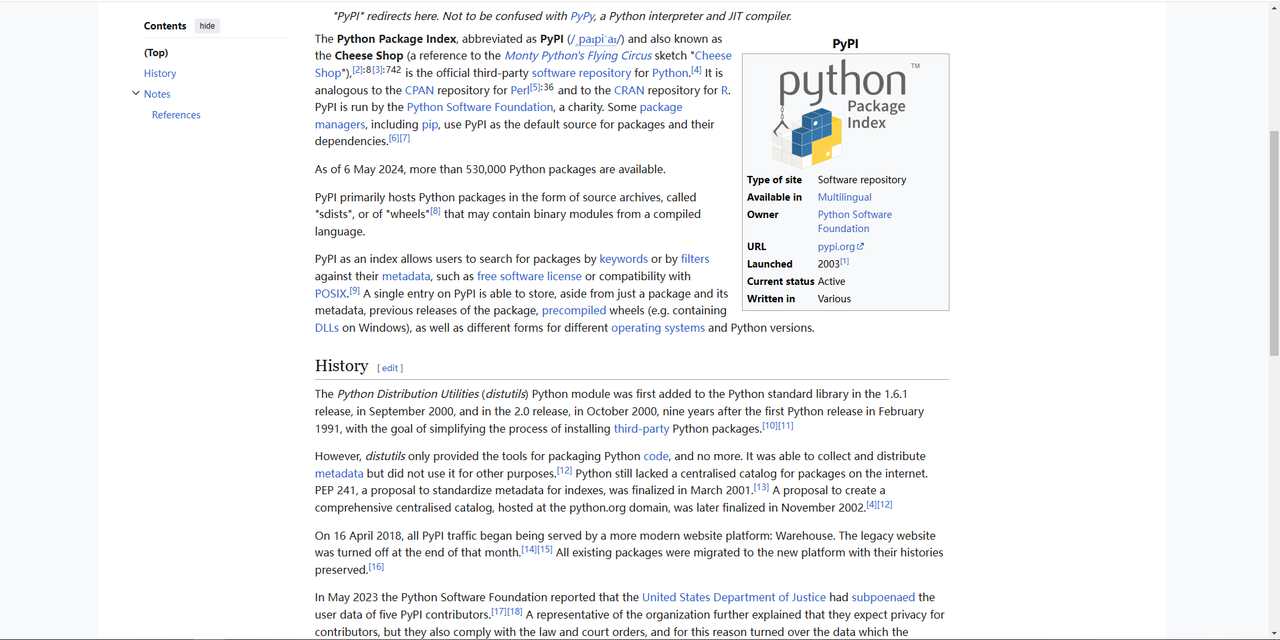Open the DLLs link
The height and width of the screenshot is (640, 1280).
coord(327,328)
